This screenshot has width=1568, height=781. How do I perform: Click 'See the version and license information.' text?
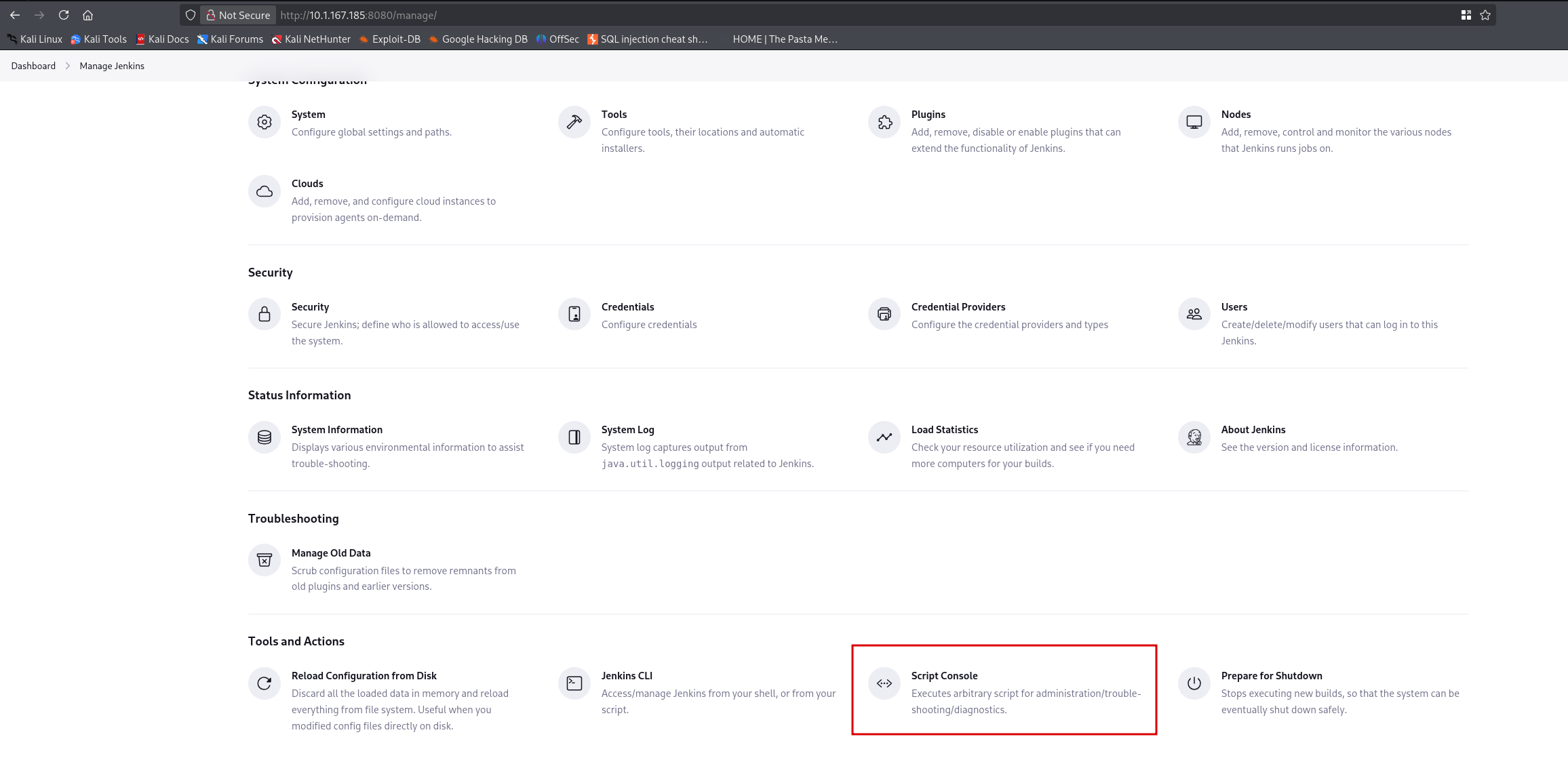point(1309,447)
